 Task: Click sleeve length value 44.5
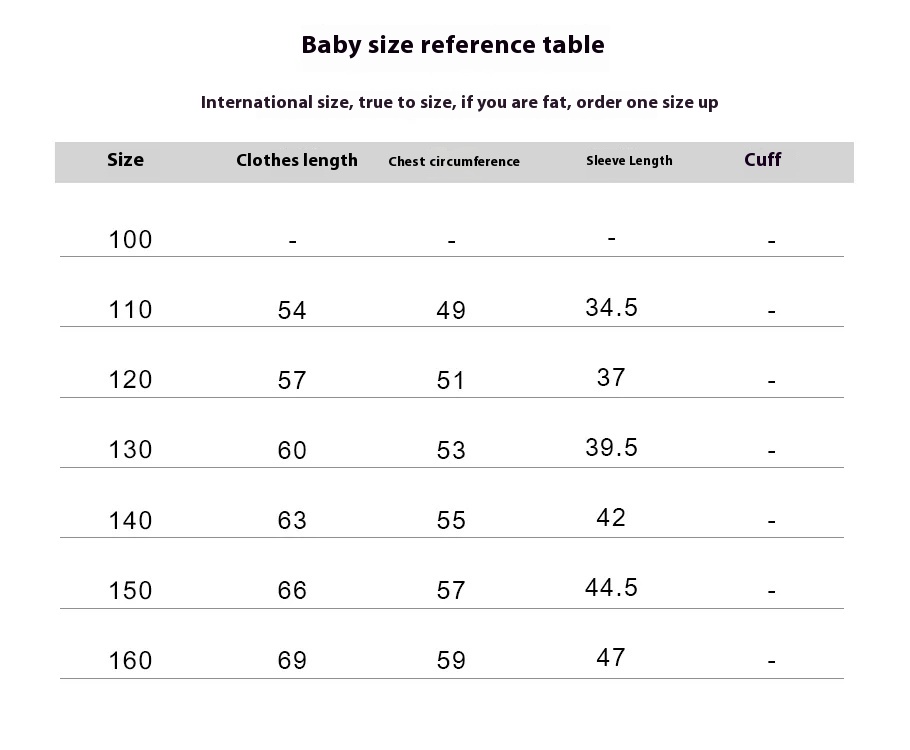612,588
